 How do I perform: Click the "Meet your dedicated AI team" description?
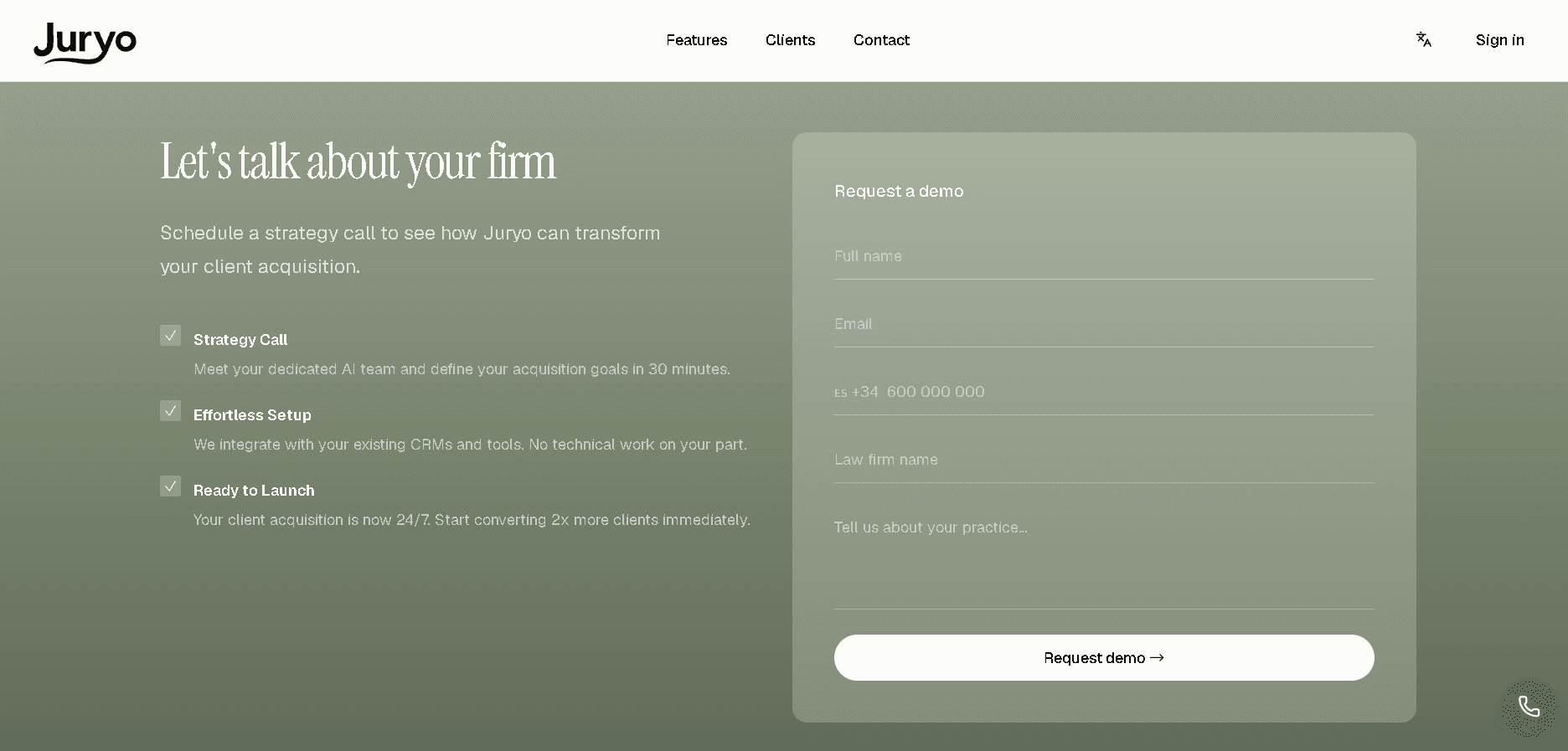pos(462,369)
